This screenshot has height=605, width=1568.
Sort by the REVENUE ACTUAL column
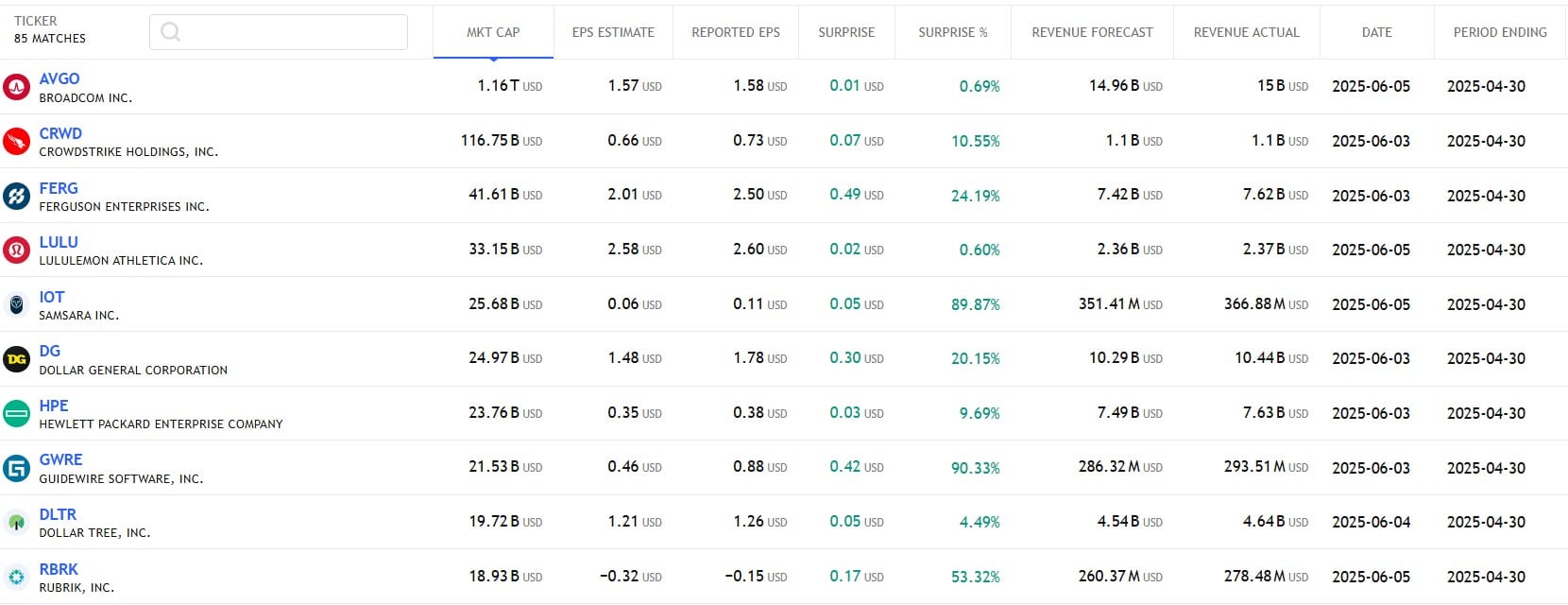pos(1247,32)
